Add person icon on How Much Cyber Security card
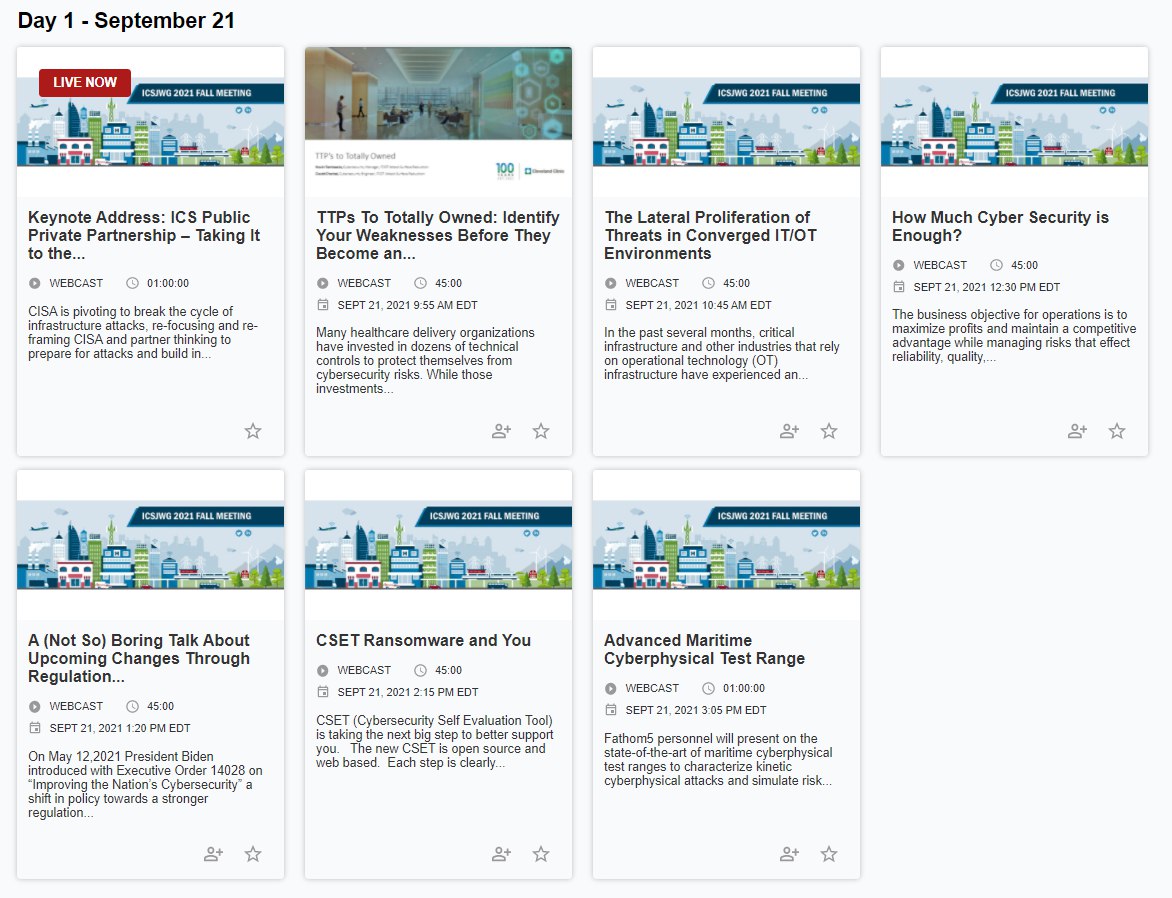Screen dimensions: 1172x898 click(1076, 431)
